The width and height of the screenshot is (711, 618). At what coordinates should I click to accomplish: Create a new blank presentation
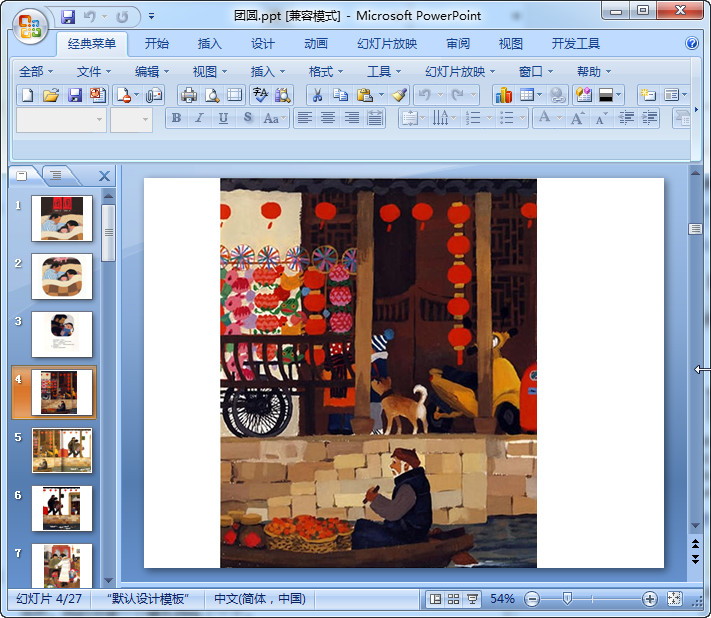point(28,95)
